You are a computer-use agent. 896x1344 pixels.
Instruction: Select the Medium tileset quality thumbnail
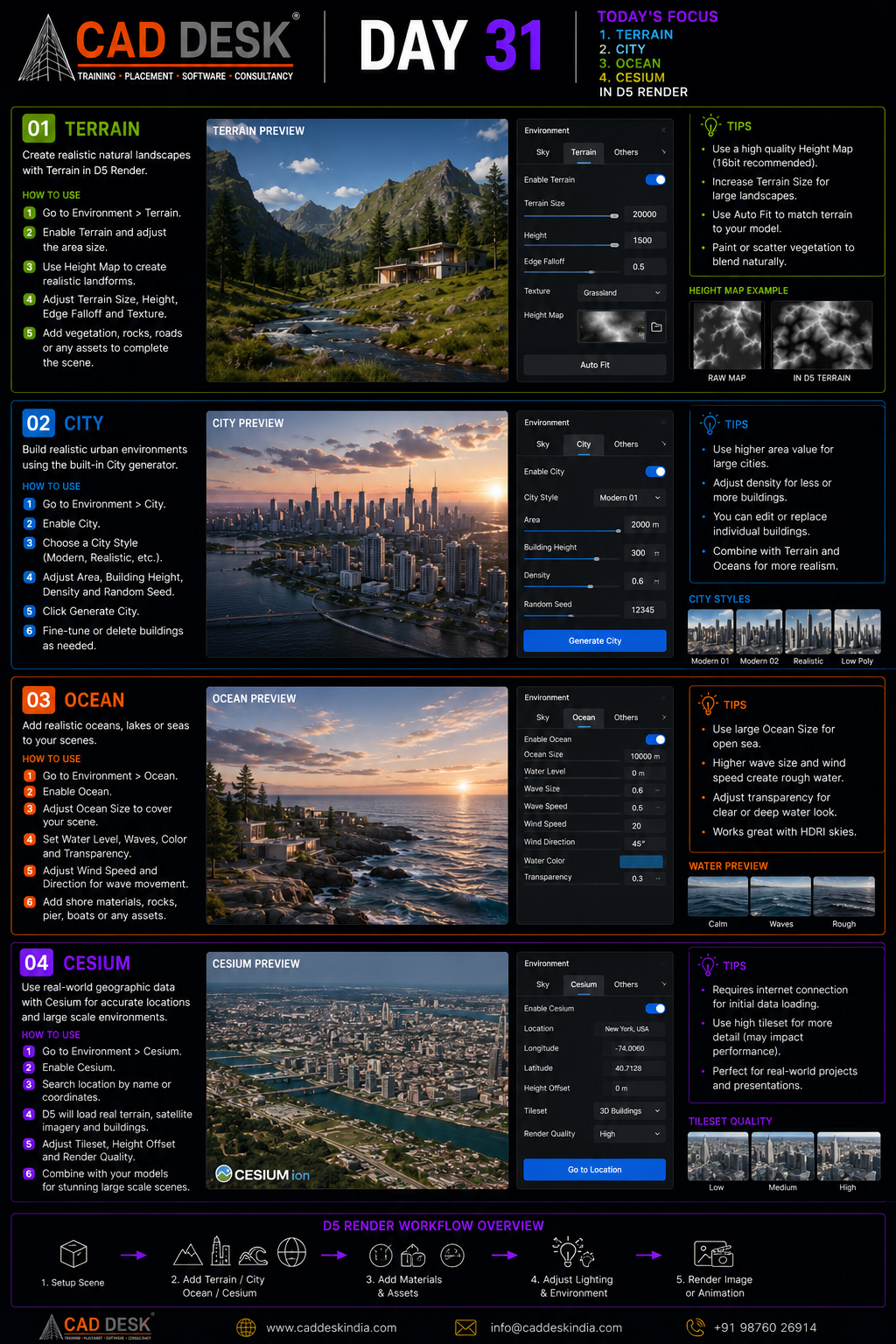point(783,1156)
